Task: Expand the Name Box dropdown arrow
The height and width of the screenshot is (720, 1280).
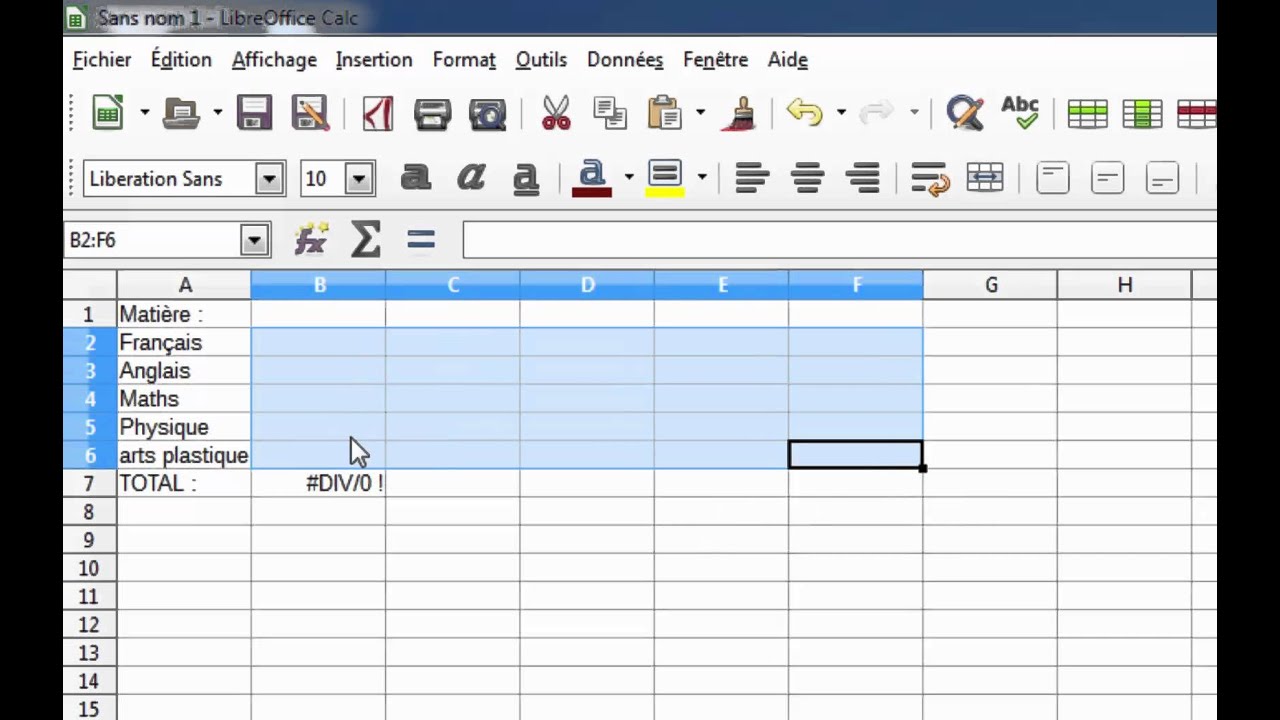Action: 254,240
